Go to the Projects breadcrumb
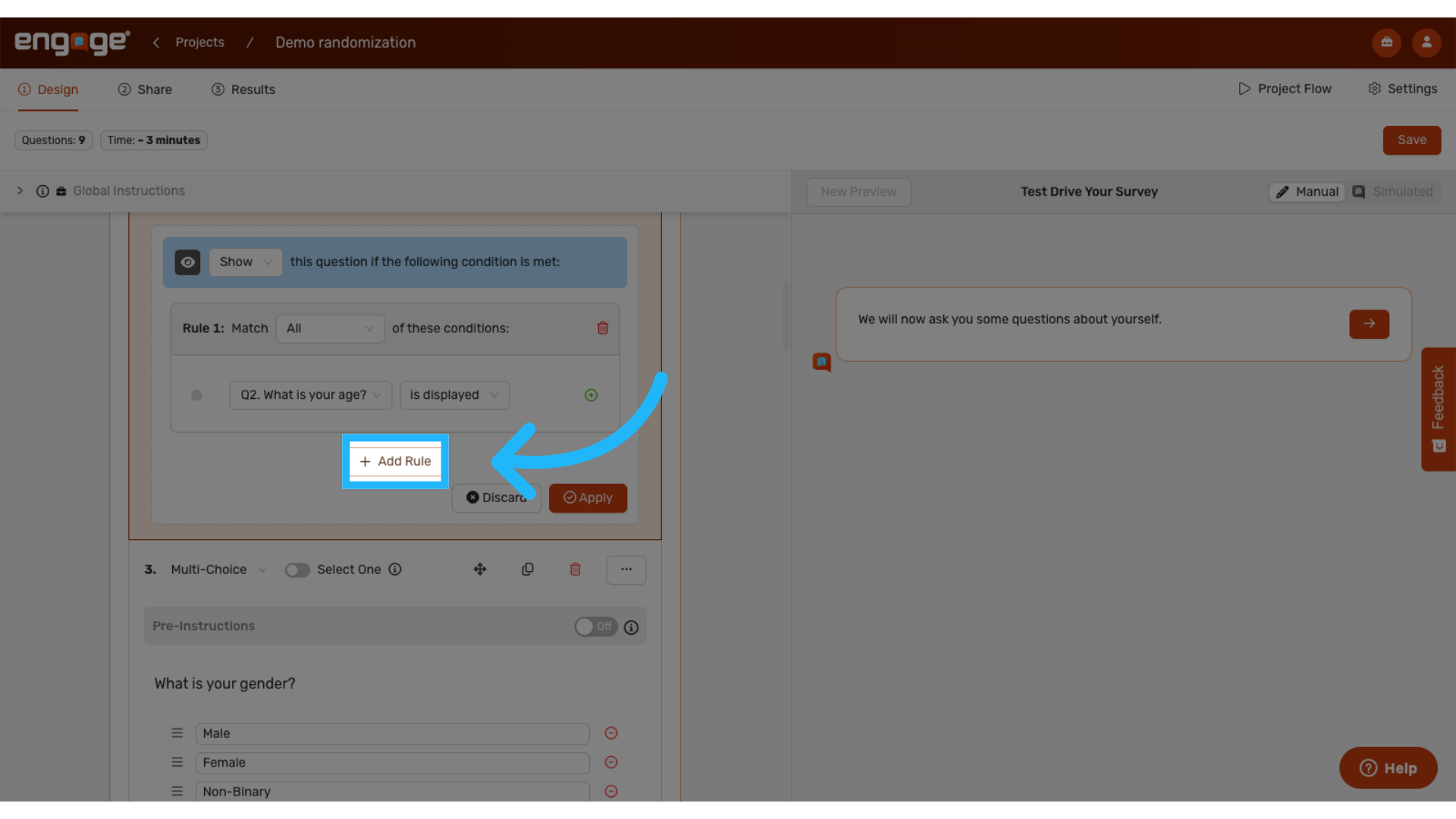1456x819 pixels. (x=199, y=42)
